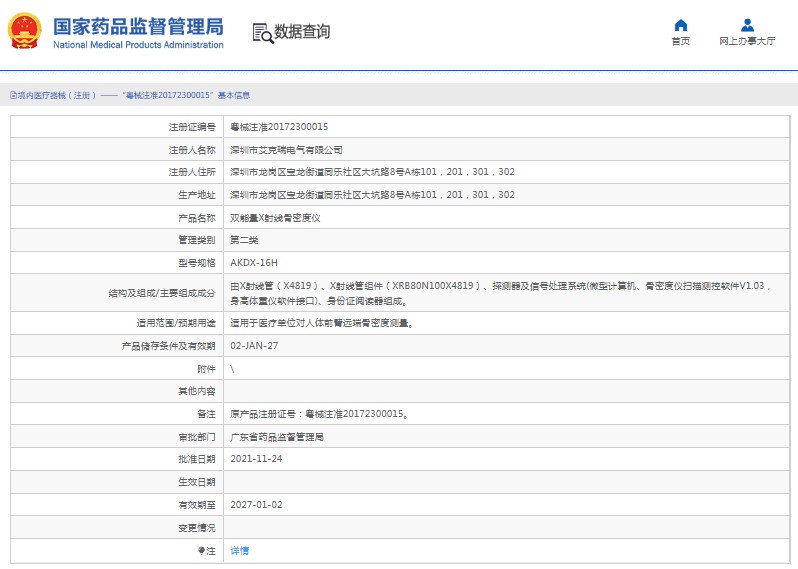Click the intended use value 适用于医疗单位
This screenshot has width=798, height=569.
(x=321, y=323)
